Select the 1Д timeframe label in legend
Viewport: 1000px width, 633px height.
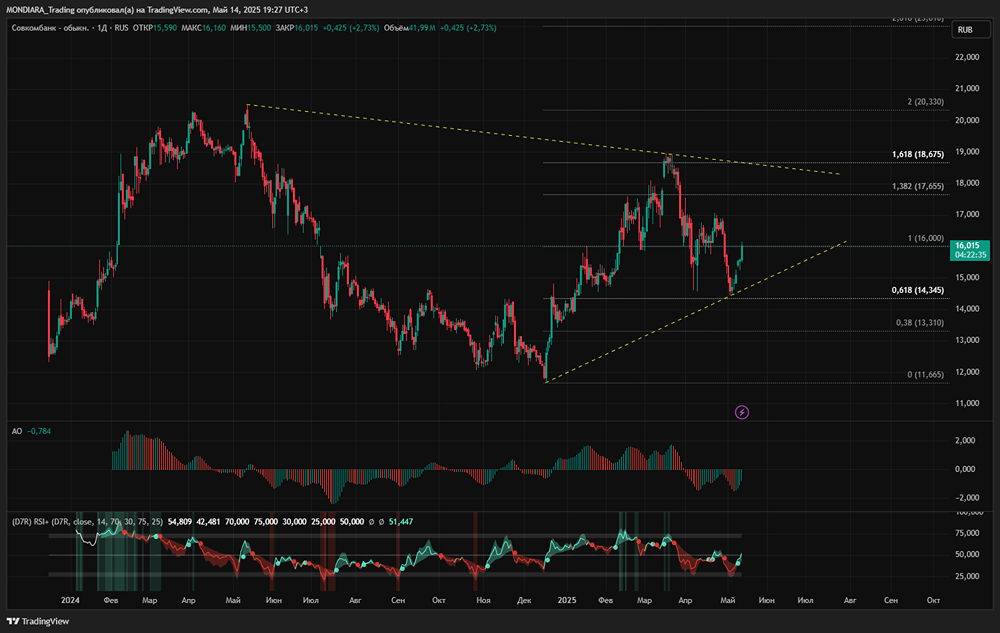pyautogui.click(x=98, y=30)
